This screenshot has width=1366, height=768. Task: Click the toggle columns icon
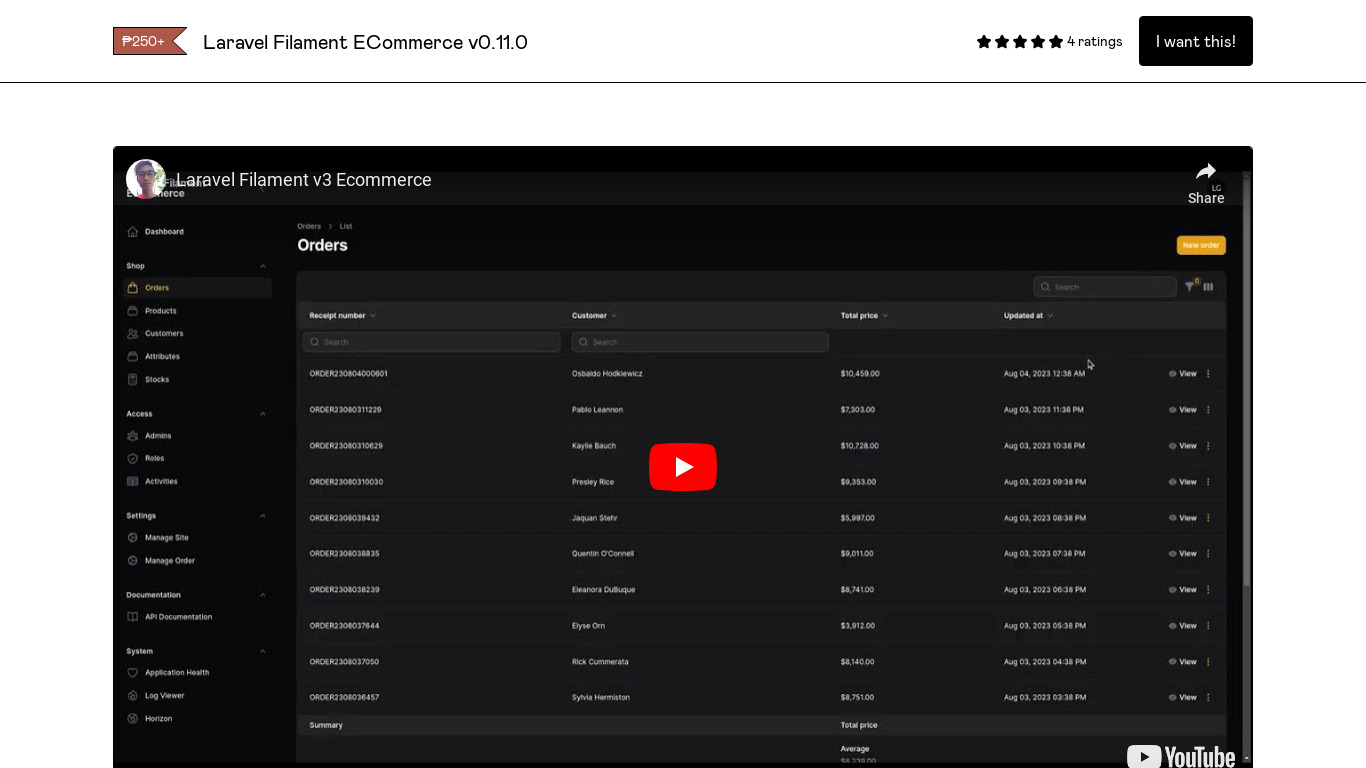pos(1209,287)
